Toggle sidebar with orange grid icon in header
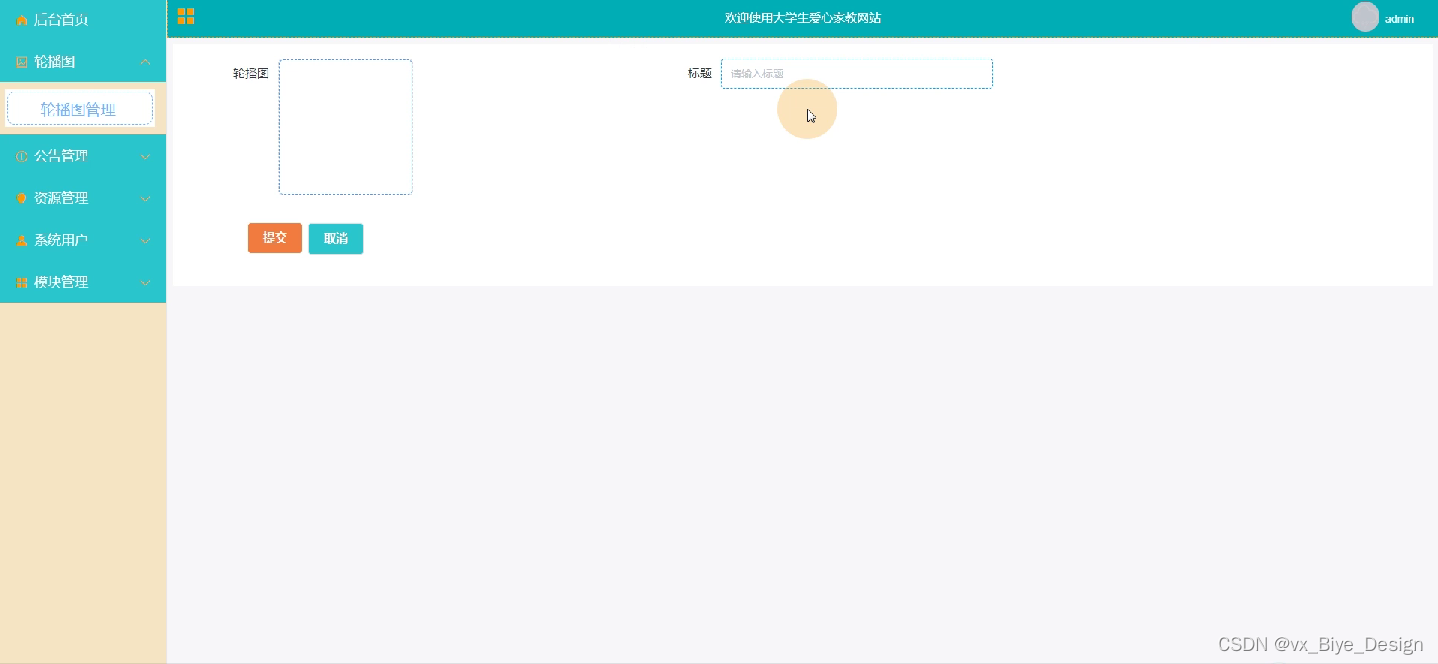The height and width of the screenshot is (664, 1438). point(186,16)
